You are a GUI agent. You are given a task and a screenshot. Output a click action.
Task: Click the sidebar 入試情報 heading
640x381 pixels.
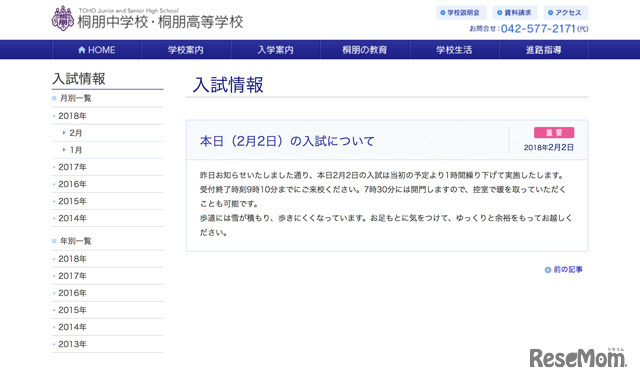[79, 78]
